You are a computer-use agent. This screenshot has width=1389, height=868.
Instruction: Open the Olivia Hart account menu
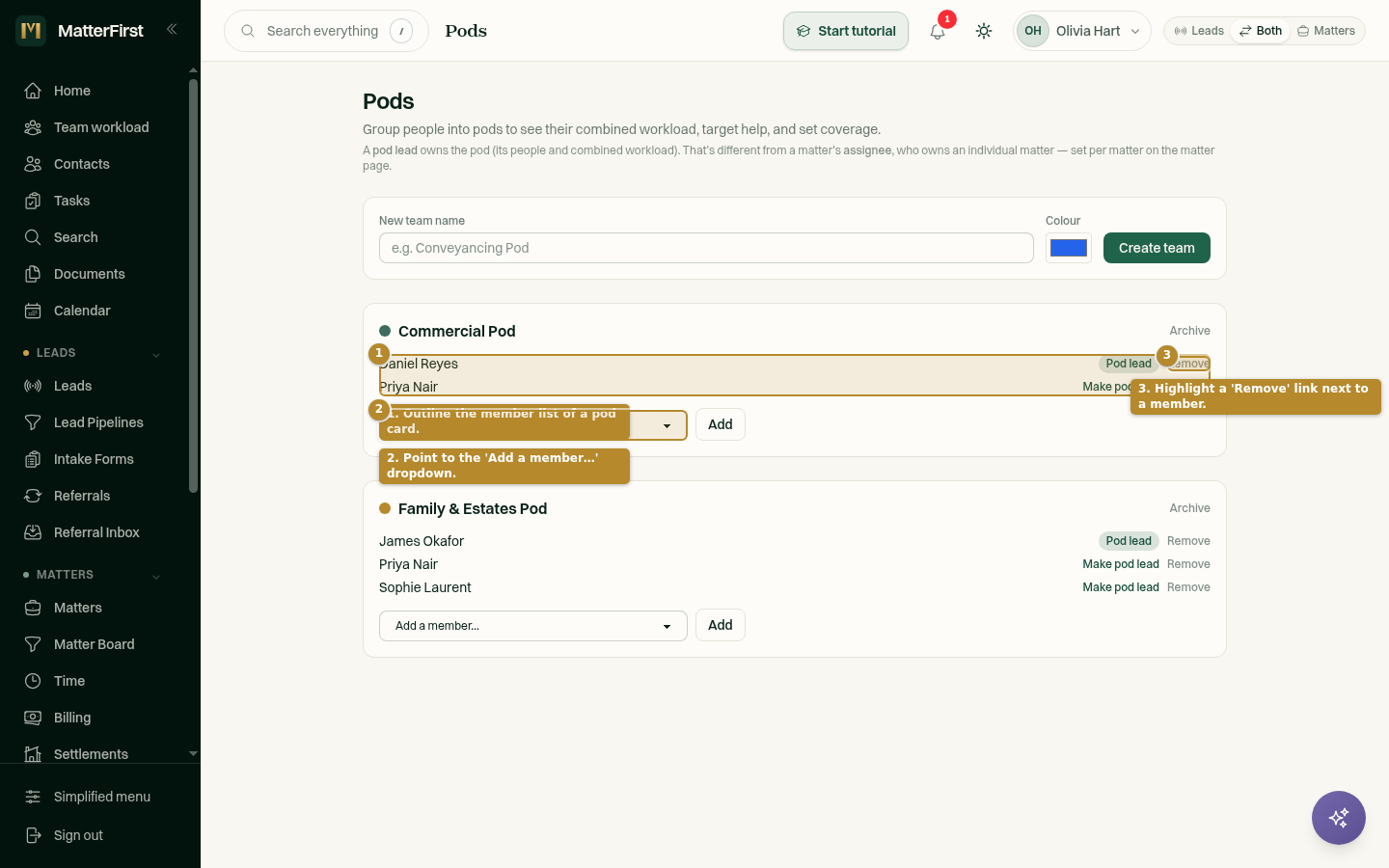[x=1082, y=31]
